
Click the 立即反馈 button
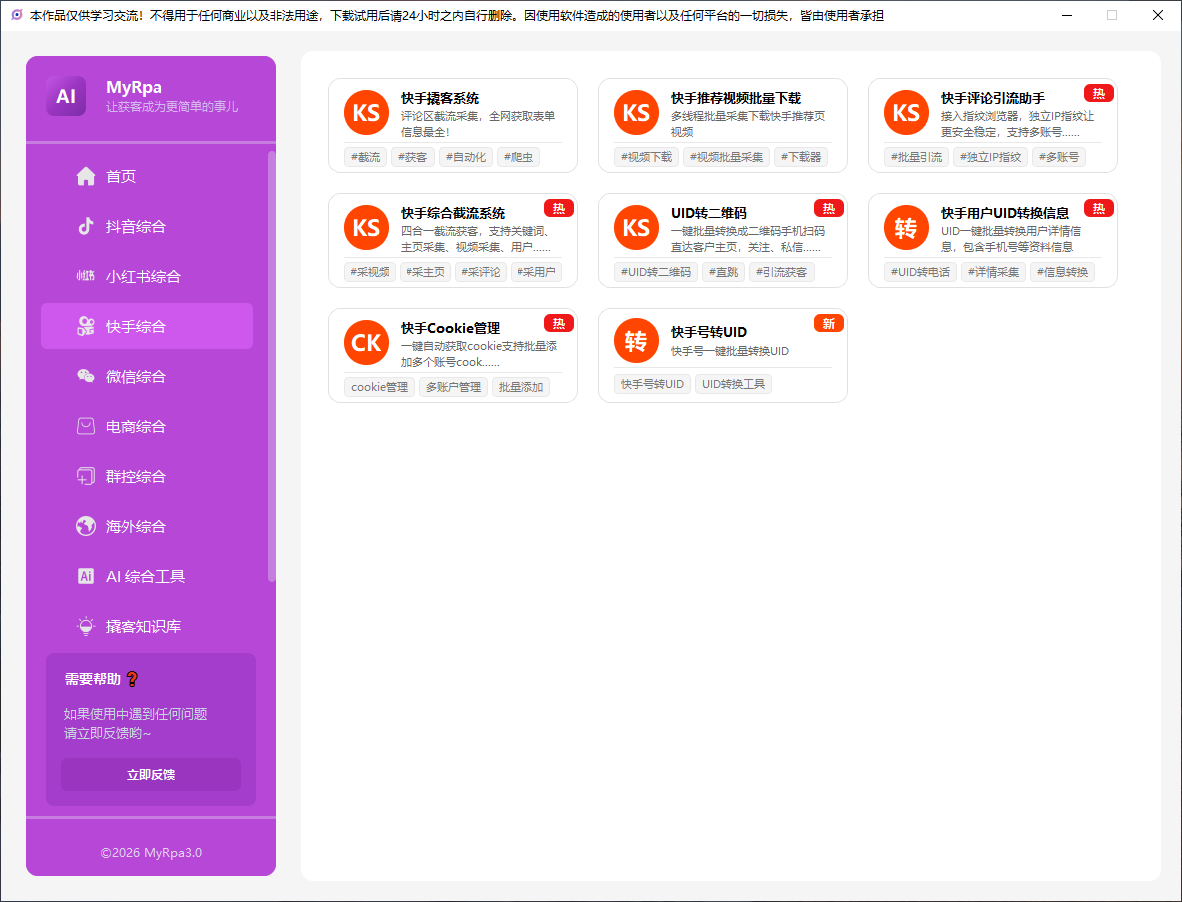coord(151,775)
